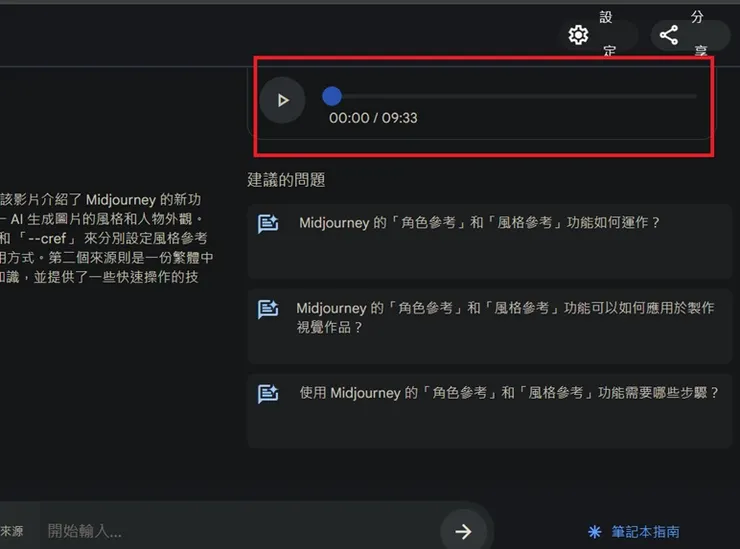Select the suggested question about 需要哪些步驟

489,411
